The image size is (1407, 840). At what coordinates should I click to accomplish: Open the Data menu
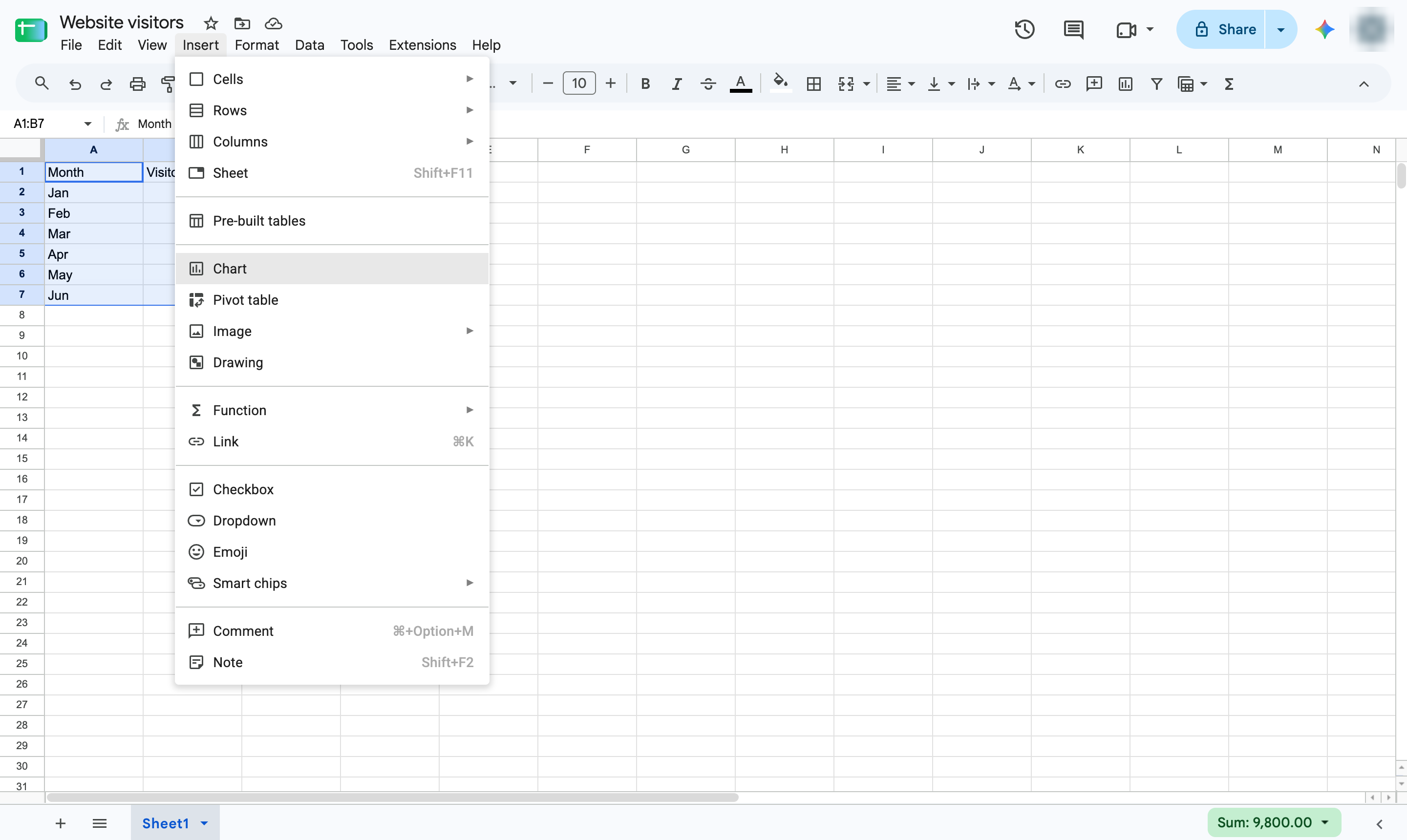pyautogui.click(x=309, y=45)
